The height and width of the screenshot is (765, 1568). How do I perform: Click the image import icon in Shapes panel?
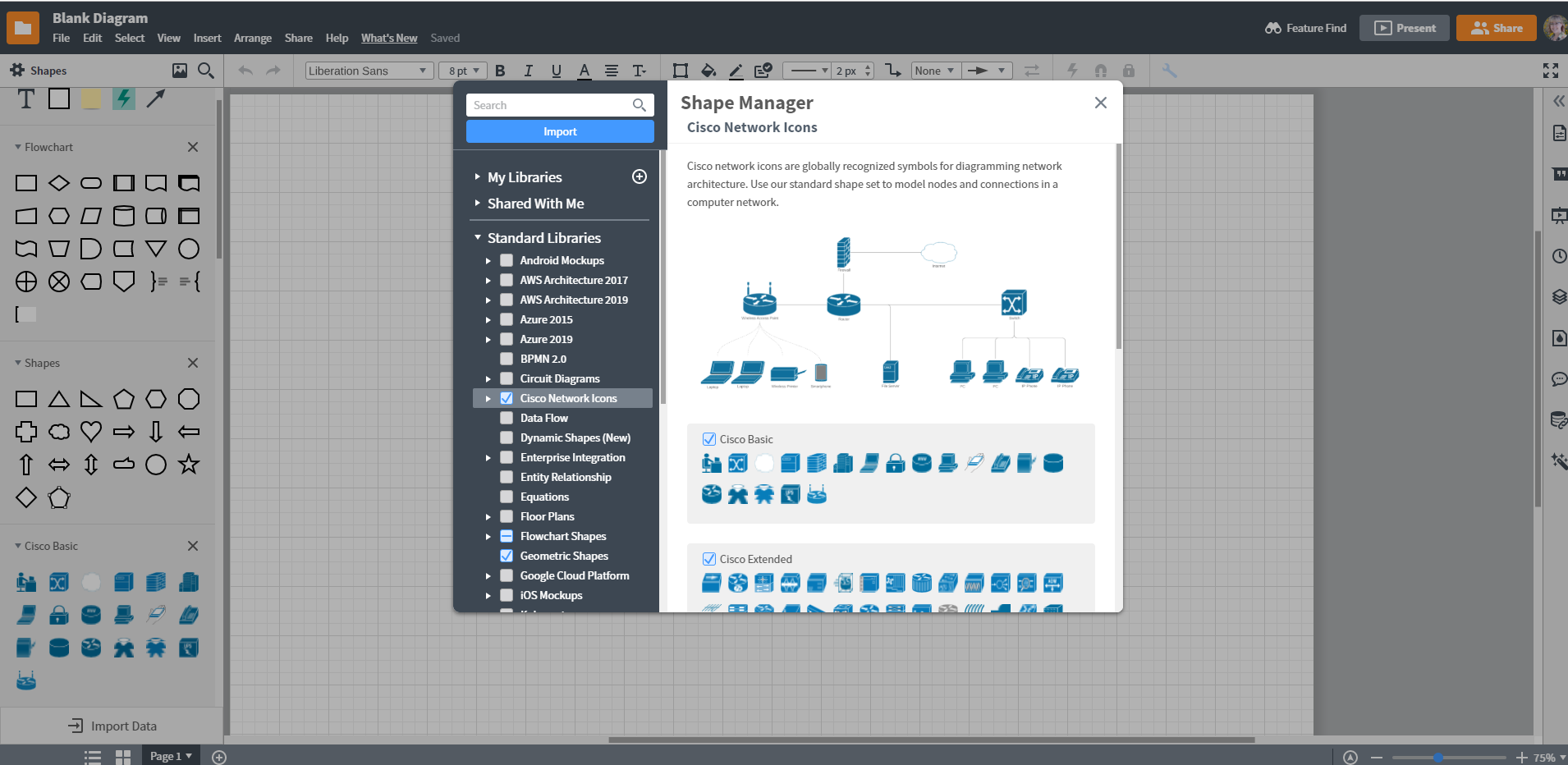(x=180, y=71)
